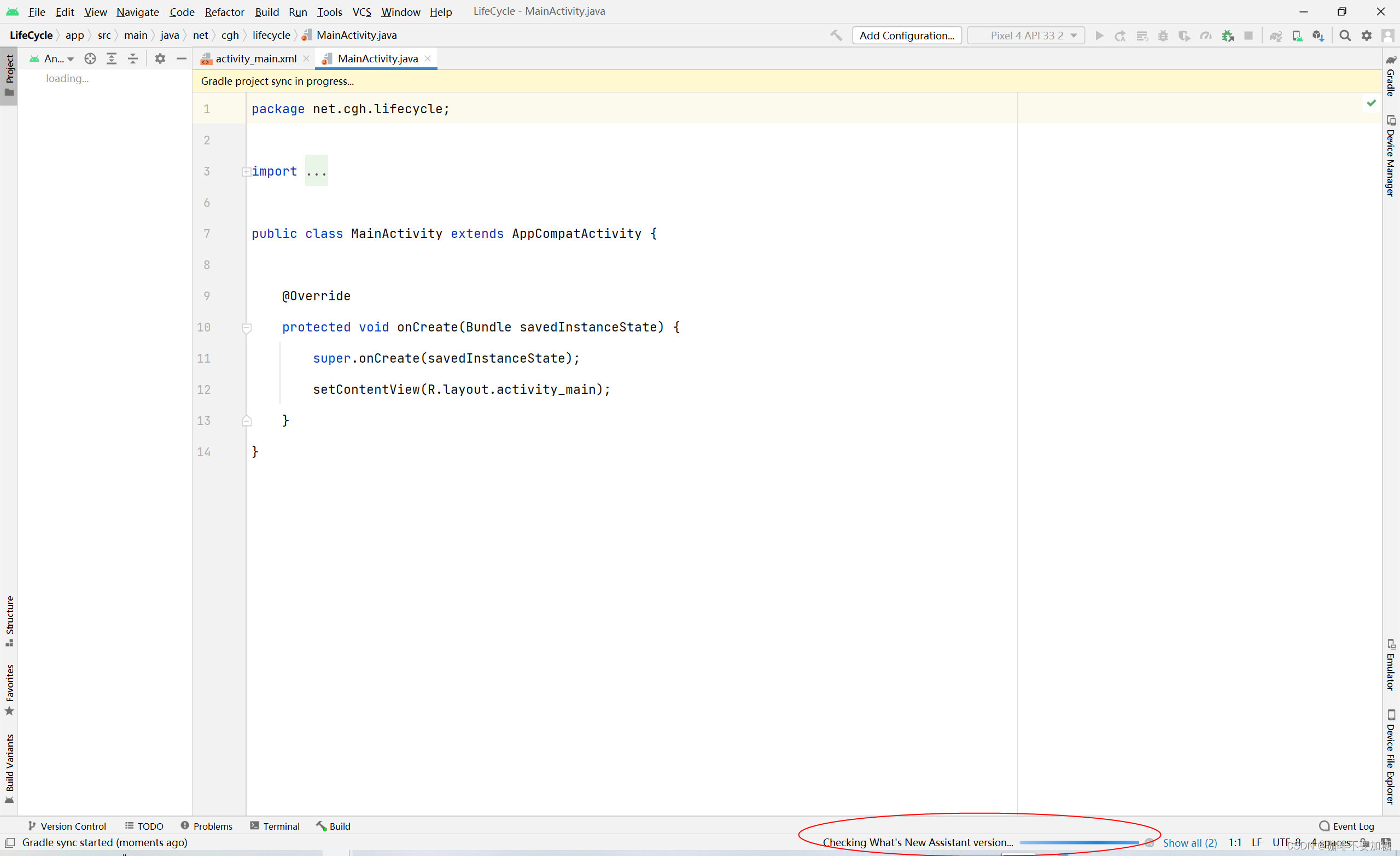
Task: Click the Apply Changes and Restart Activity icon
Action: (x=1121, y=36)
